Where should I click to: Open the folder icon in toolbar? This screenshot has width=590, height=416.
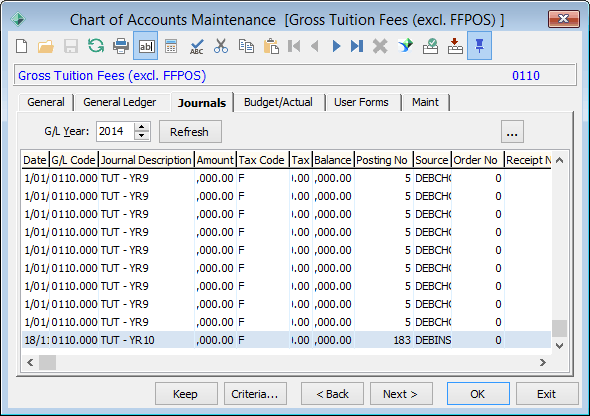[46, 46]
